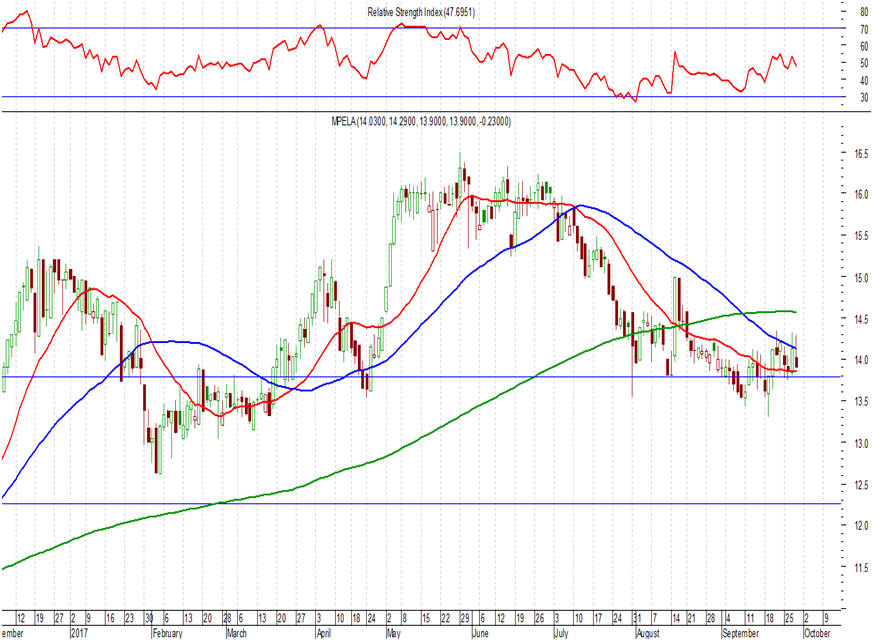The width and height of the screenshot is (873, 641).
Task: Click the 12.0 price axis label
Action: tap(861, 526)
